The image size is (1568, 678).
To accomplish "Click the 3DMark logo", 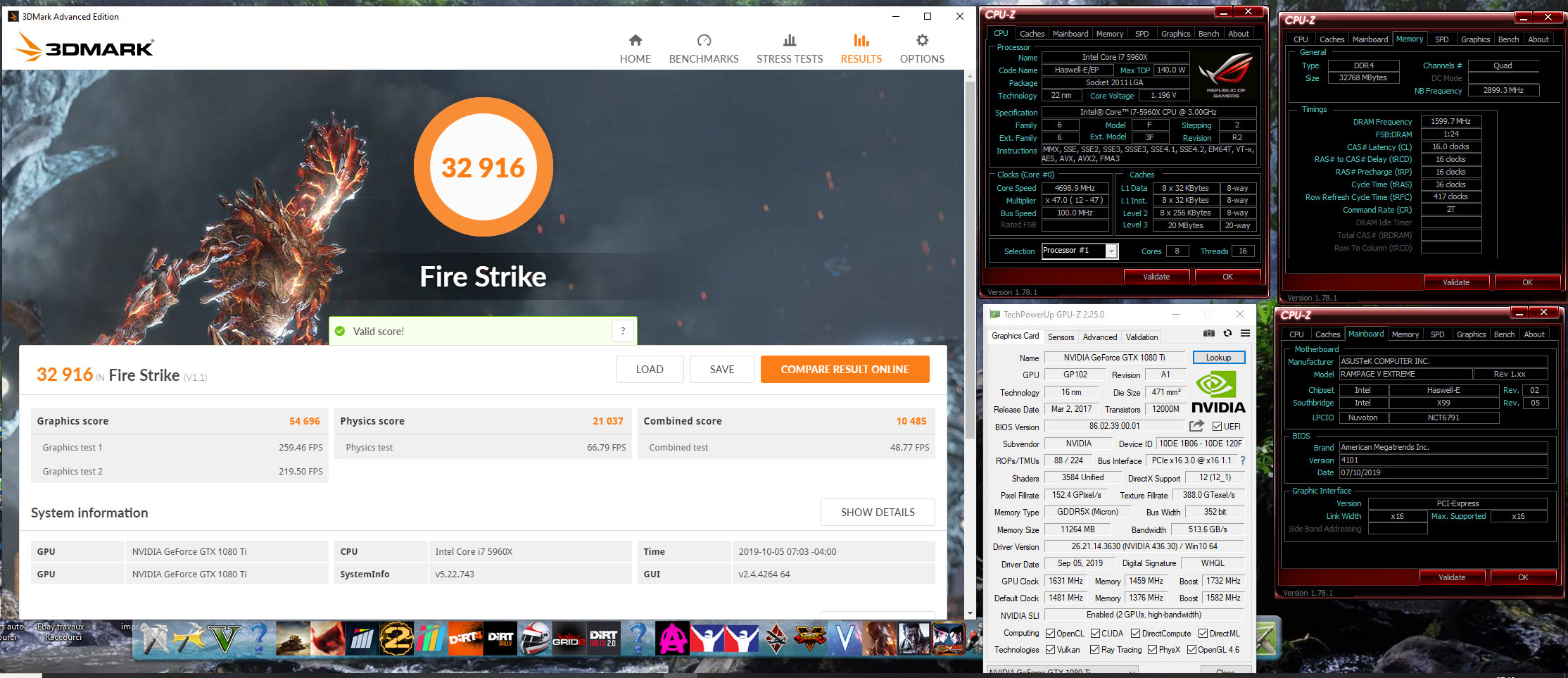I will [x=85, y=47].
